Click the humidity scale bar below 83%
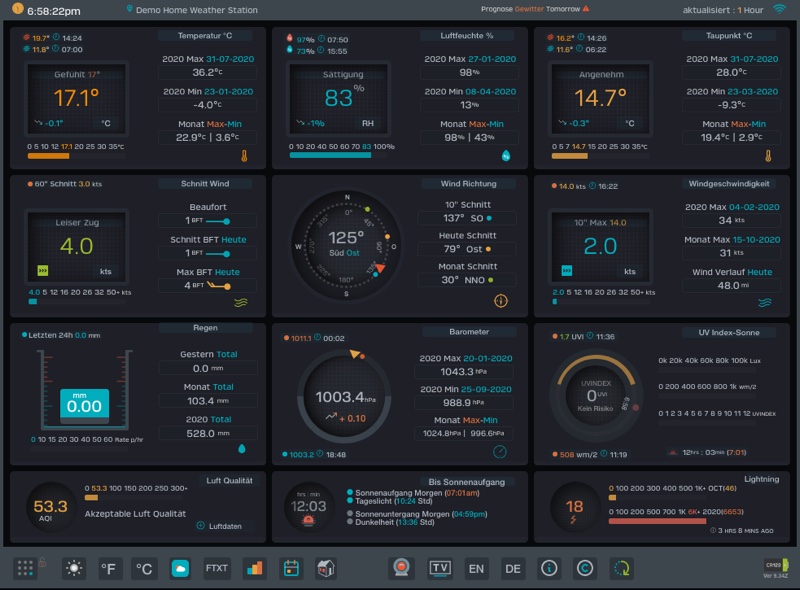 click(x=338, y=156)
